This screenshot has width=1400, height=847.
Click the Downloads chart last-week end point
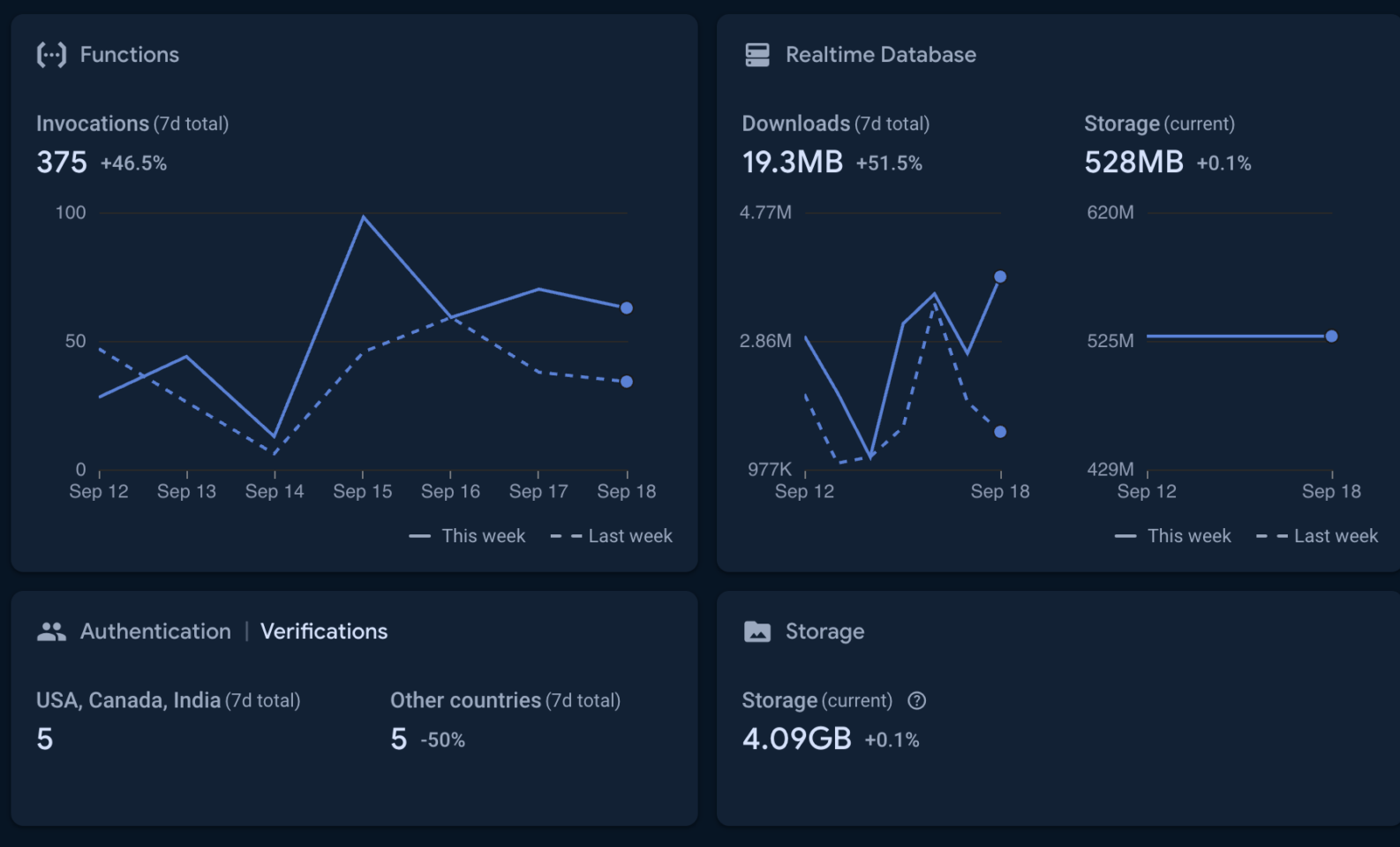(1000, 432)
